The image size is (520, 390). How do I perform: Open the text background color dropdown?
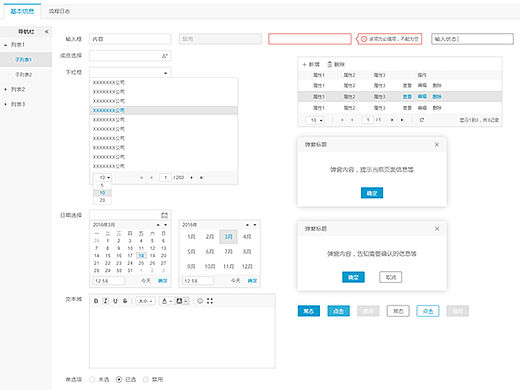(182, 301)
